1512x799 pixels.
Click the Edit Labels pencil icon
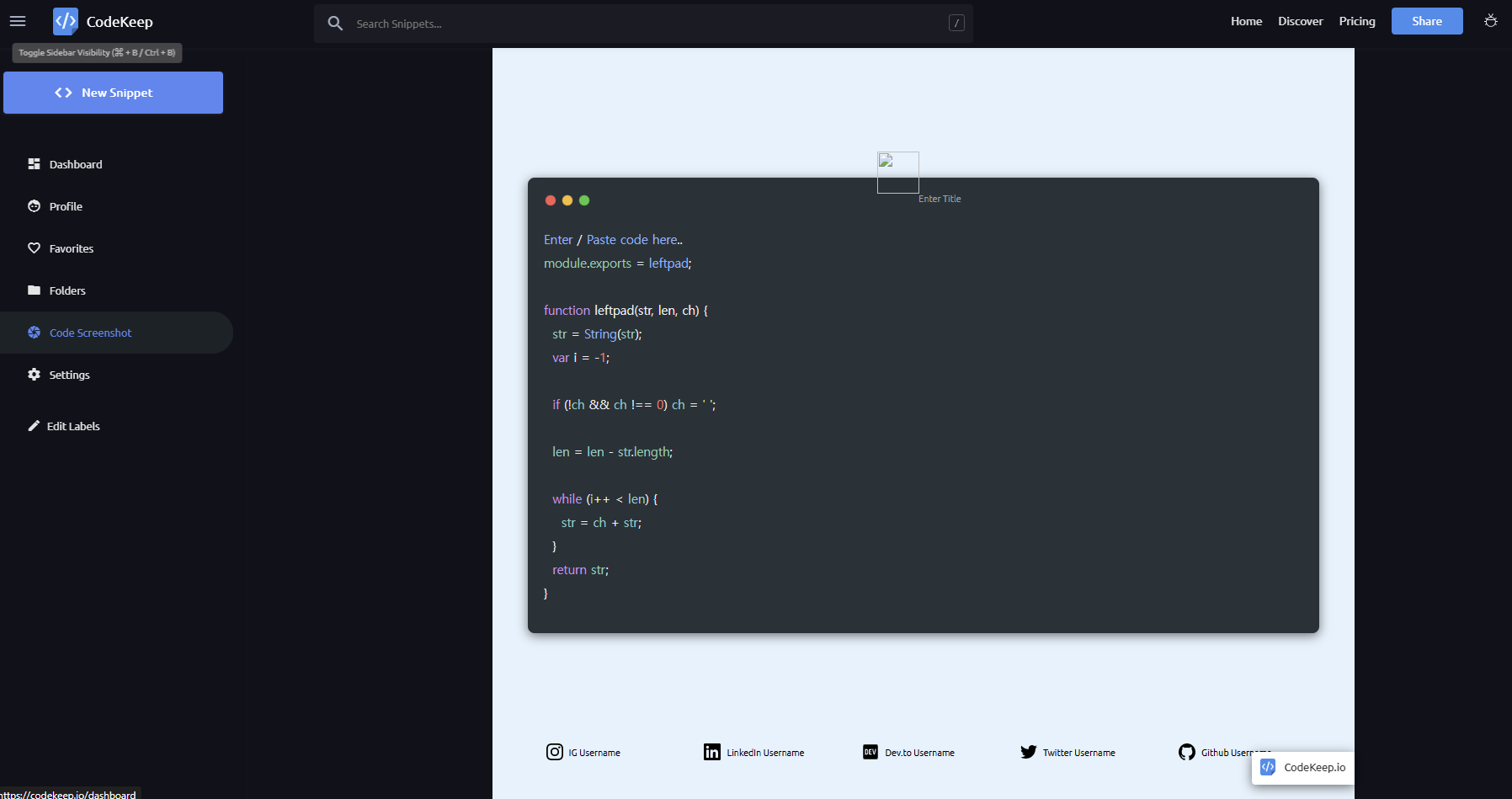34,426
